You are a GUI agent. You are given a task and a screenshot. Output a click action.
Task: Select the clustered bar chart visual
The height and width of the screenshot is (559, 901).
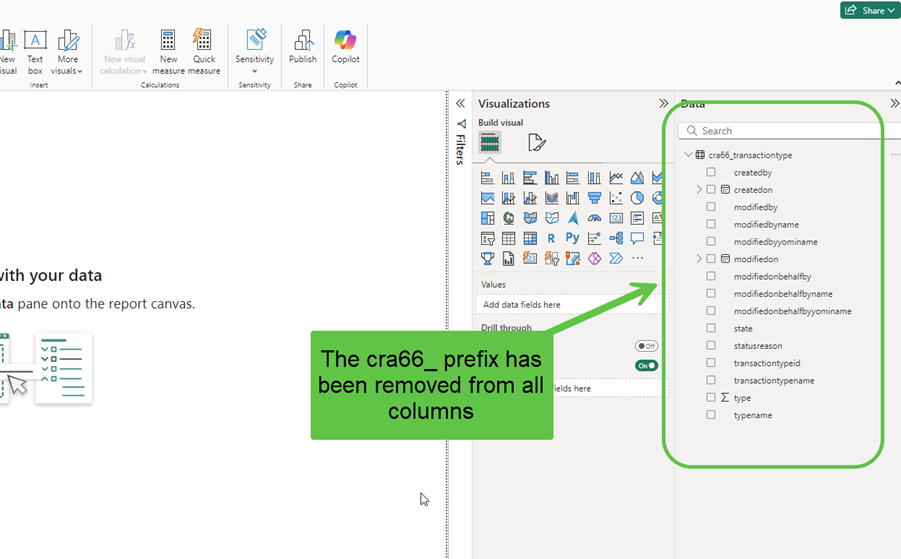click(x=530, y=178)
